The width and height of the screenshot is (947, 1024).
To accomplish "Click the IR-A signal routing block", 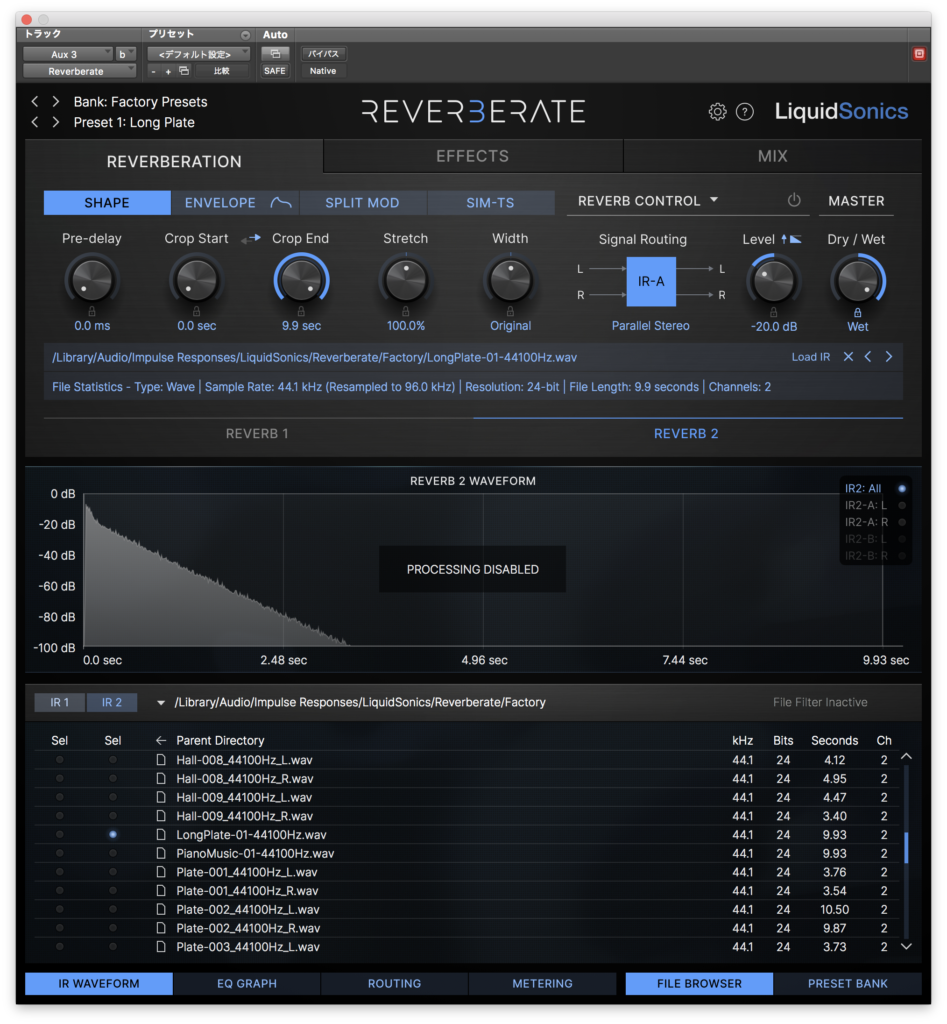I will [651, 282].
